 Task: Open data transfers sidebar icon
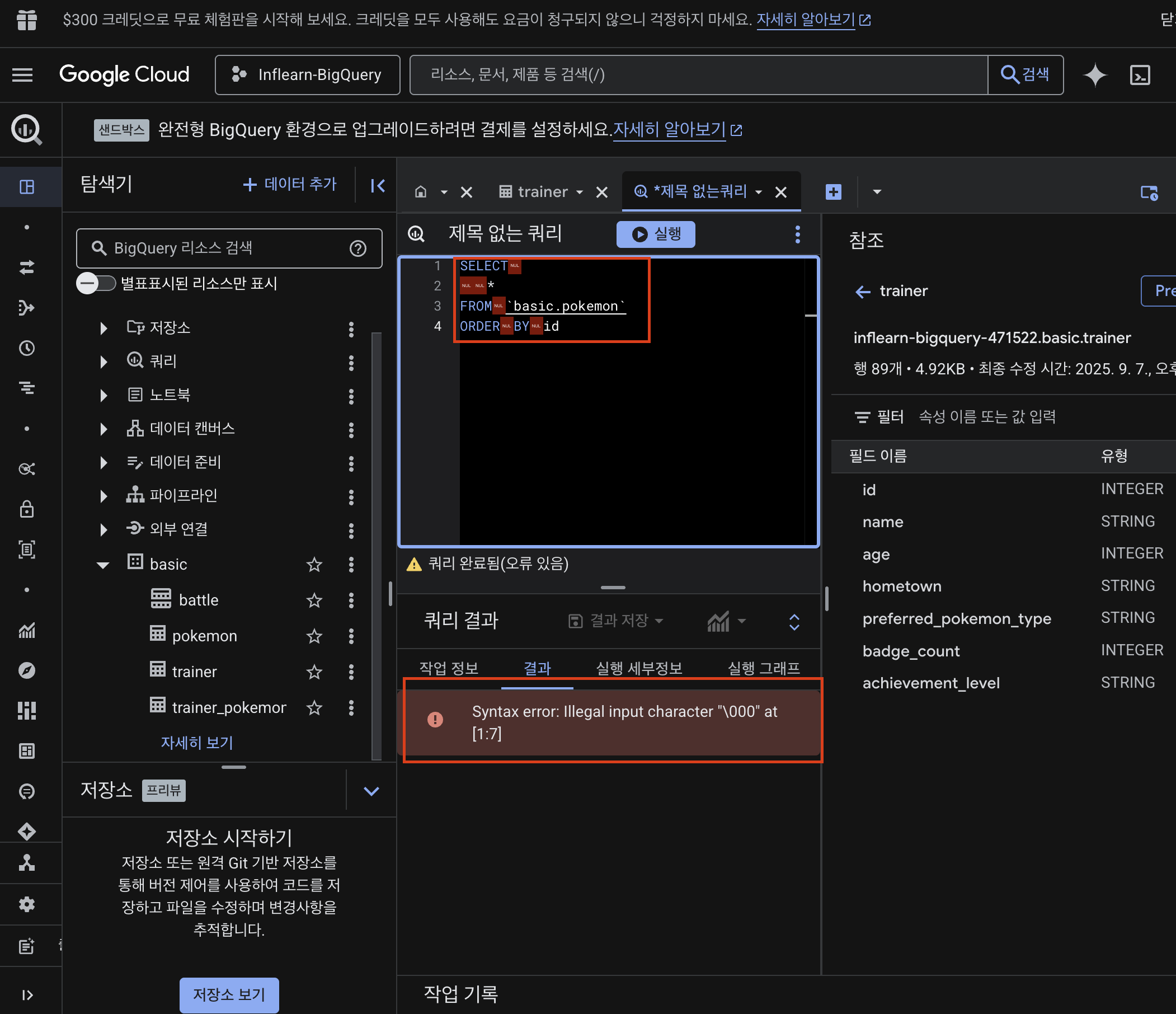27,267
